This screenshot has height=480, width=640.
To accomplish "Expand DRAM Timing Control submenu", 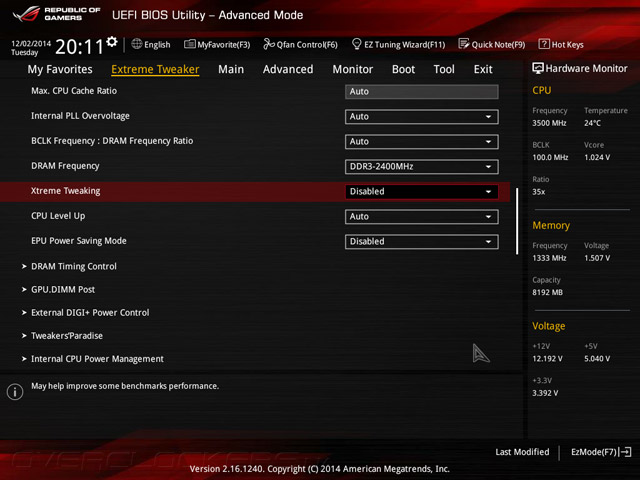I will tap(74, 267).
